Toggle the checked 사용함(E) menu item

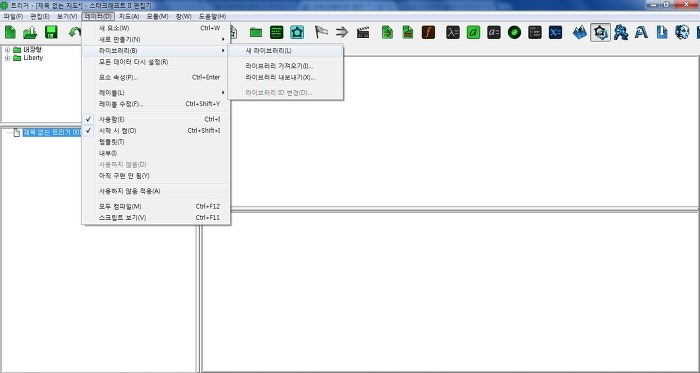coord(156,119)
